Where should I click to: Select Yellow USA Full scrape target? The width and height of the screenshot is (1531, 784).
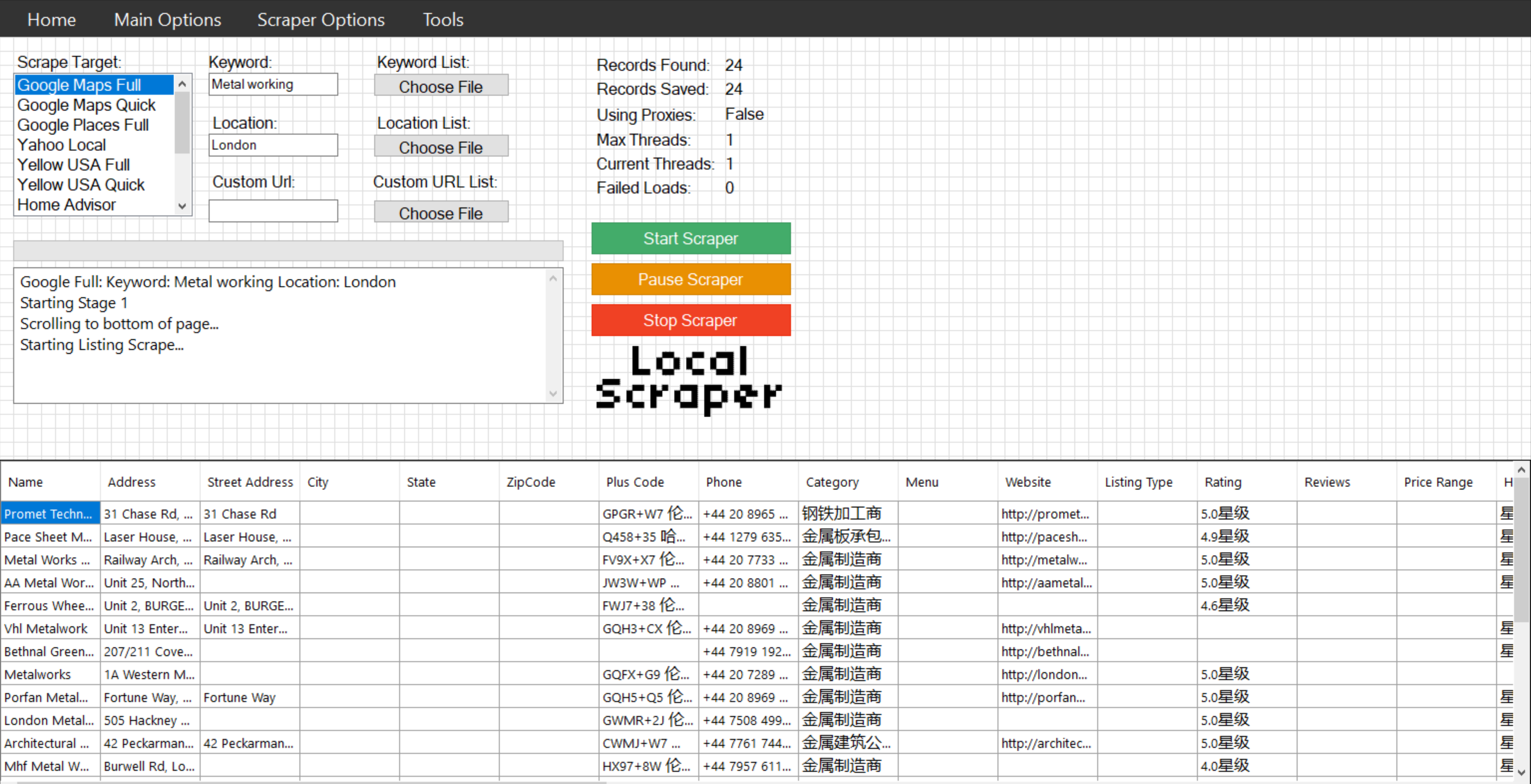pyautogui.click(x=95, y=165)
